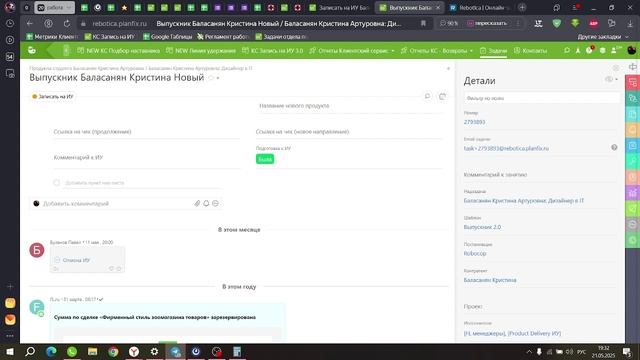Click the help question mark beside task email

tap(614, 147)
